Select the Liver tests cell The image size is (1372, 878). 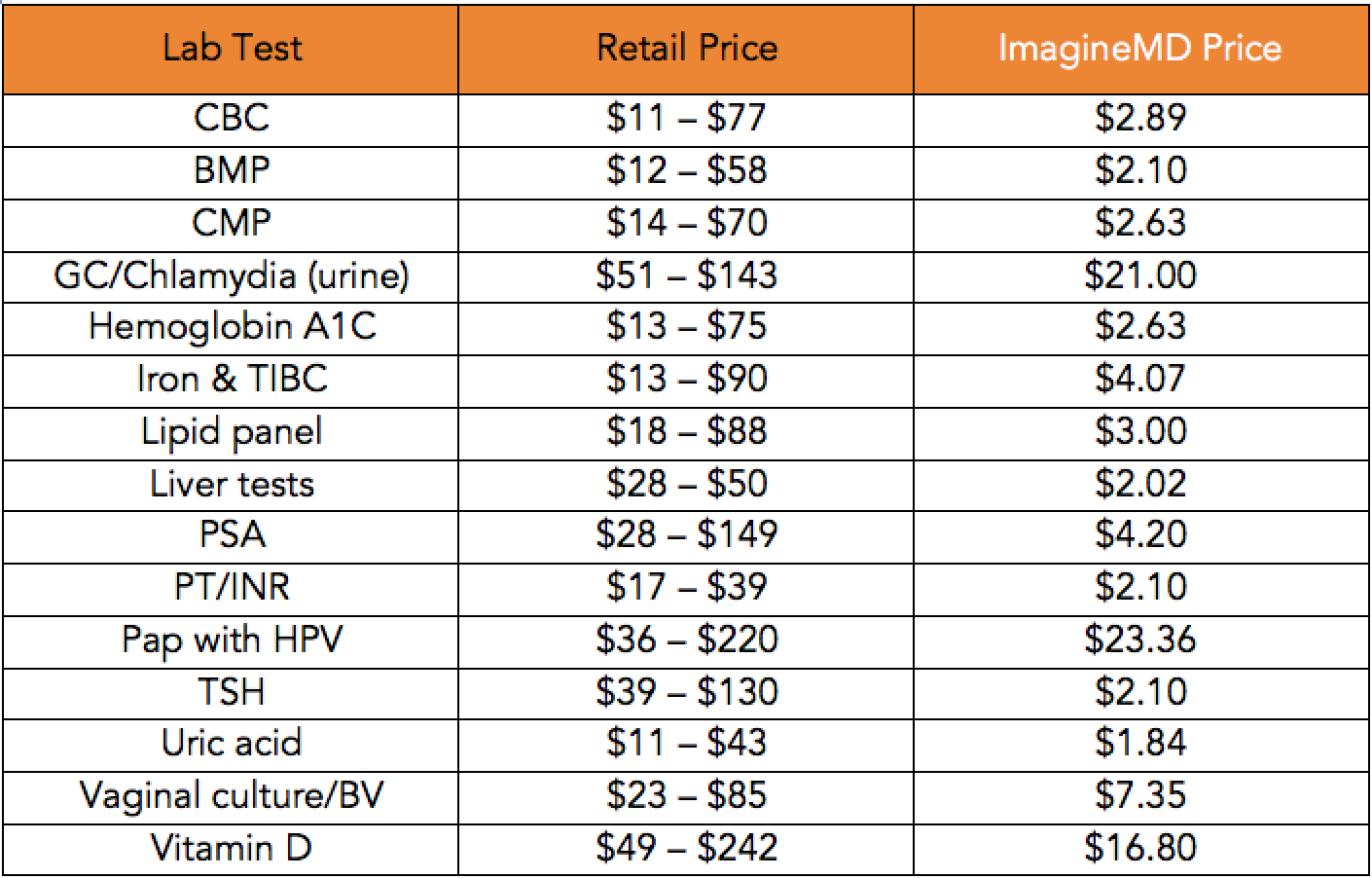(x=231, y=486)
